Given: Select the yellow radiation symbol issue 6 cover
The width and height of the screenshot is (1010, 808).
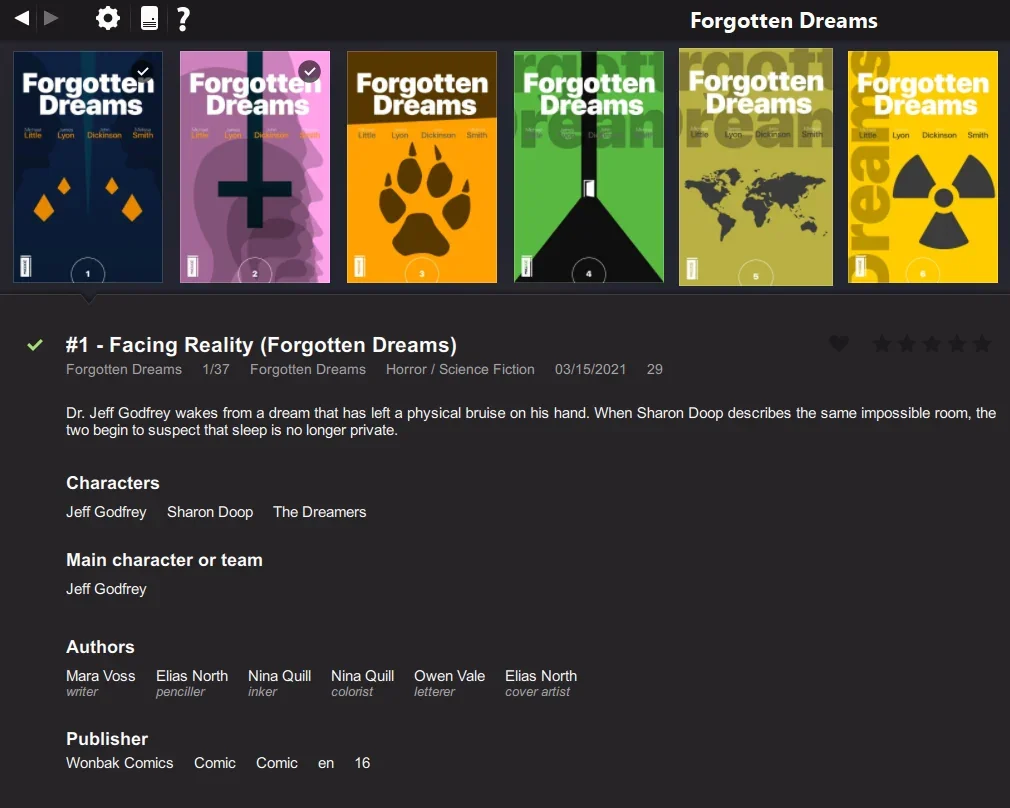Looking at the screenshot, I should coord(922,167).
